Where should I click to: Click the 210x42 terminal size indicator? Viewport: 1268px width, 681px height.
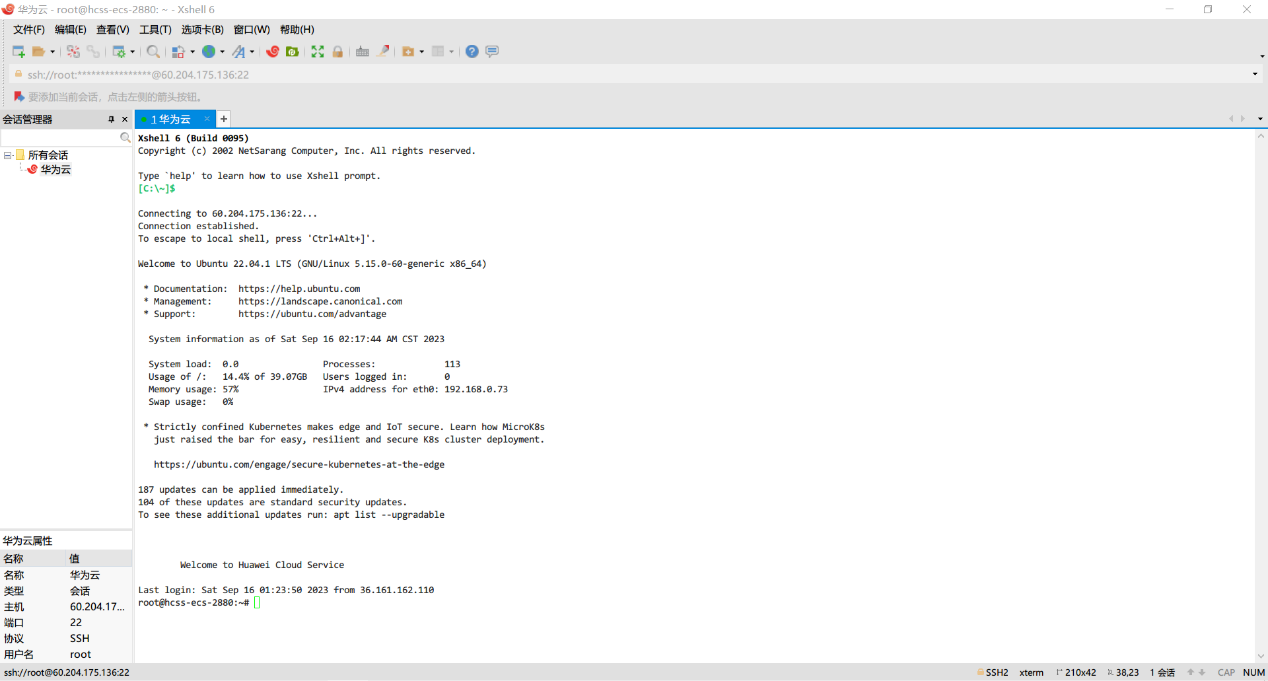1075,673
